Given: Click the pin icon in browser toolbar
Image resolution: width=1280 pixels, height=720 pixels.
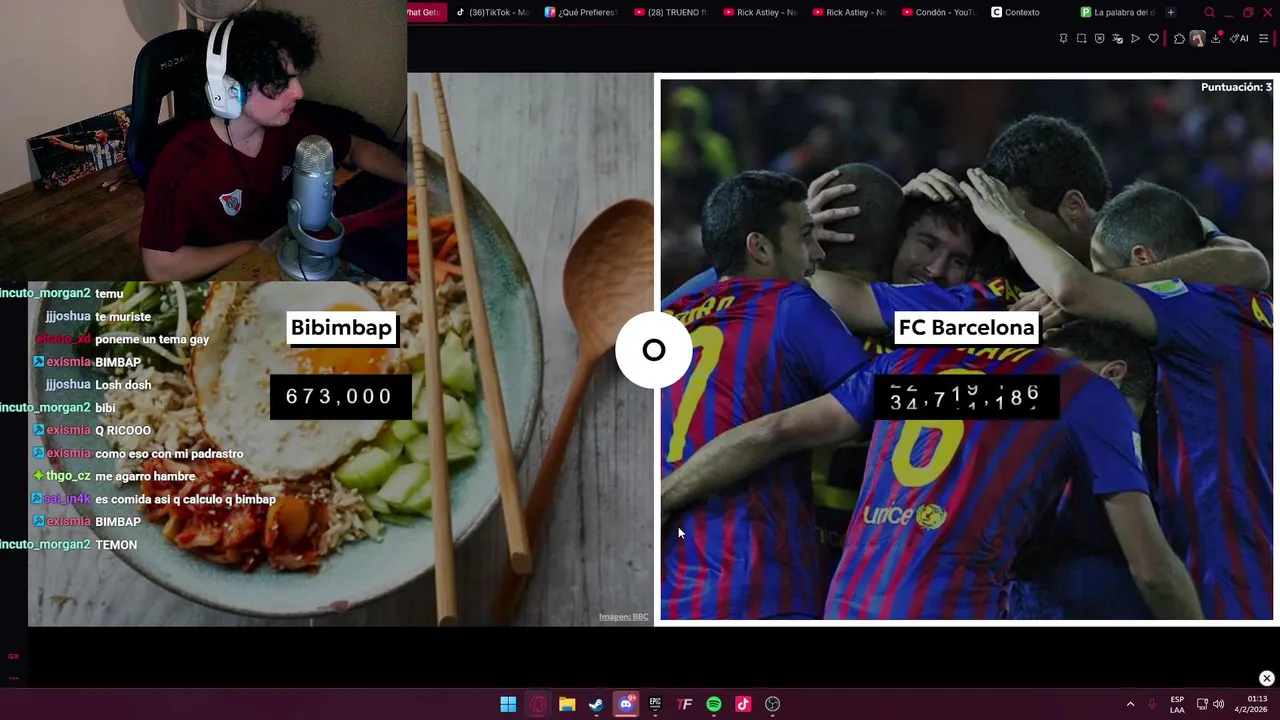Looking at the screenshot, I should (1063, 38).
